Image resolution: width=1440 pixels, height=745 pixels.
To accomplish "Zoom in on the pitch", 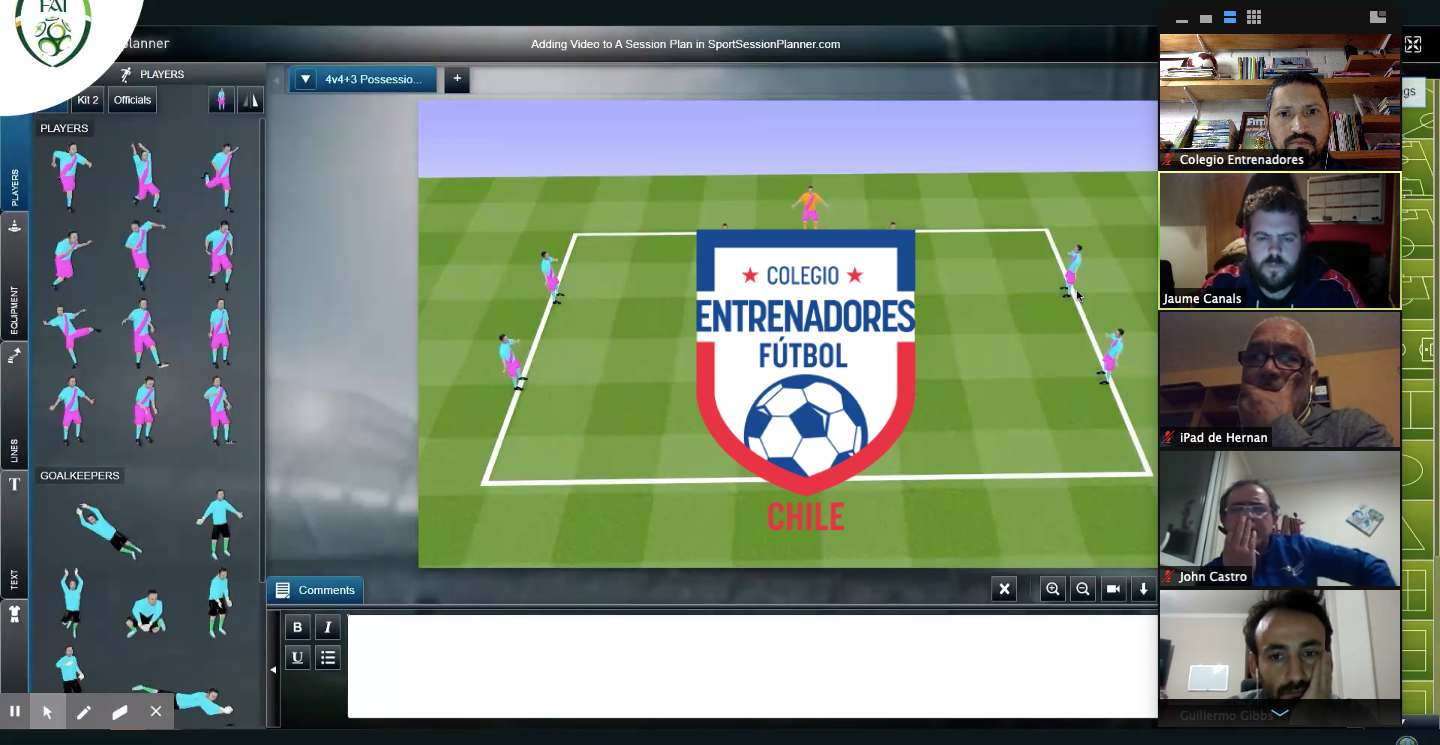I will coord(1052,589).
